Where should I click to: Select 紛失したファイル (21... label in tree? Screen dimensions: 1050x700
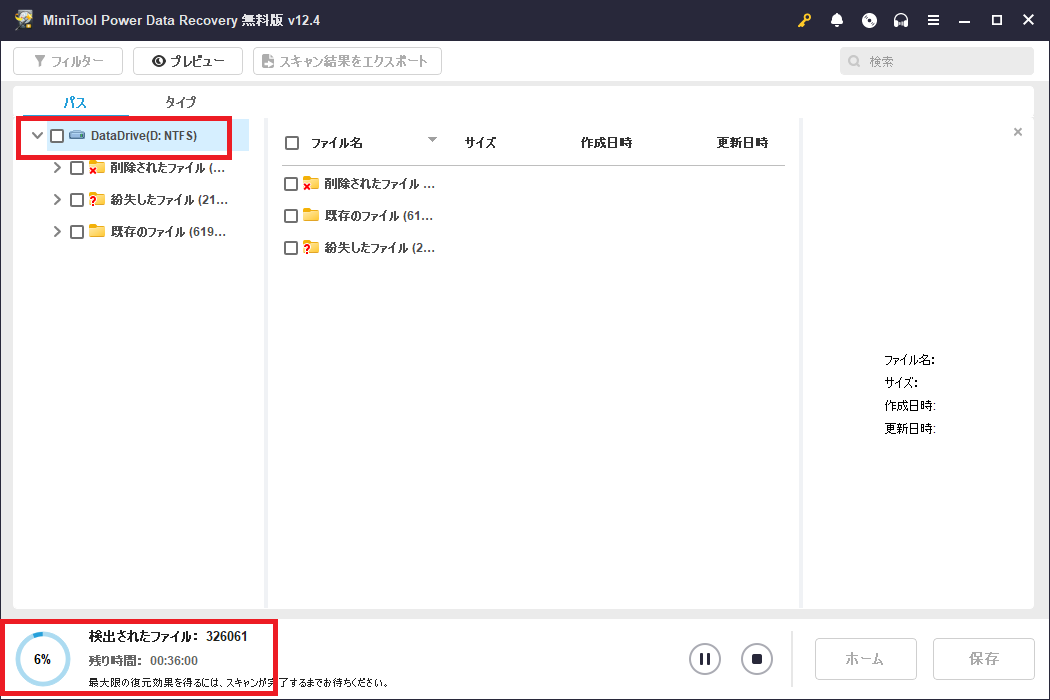(169, 200)
